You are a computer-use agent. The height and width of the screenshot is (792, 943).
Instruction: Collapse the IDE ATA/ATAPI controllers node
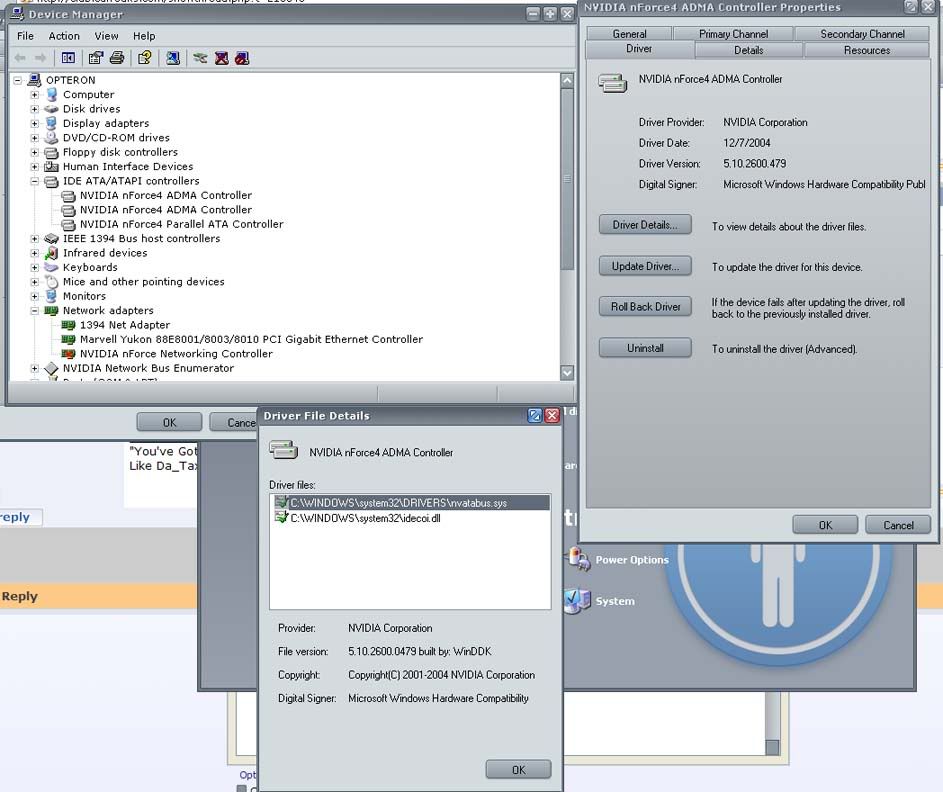click(x=34, y=181)
